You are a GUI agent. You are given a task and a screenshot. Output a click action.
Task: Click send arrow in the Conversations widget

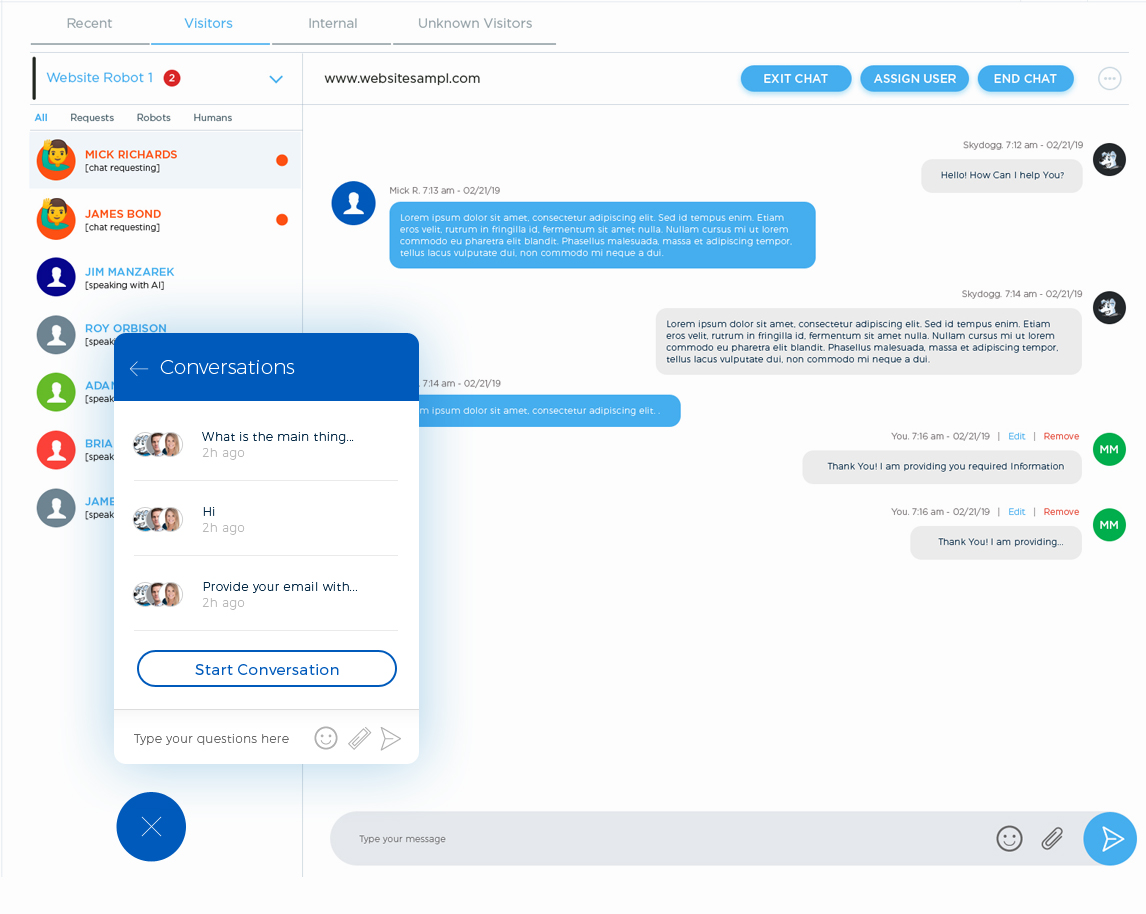[390, 739]
